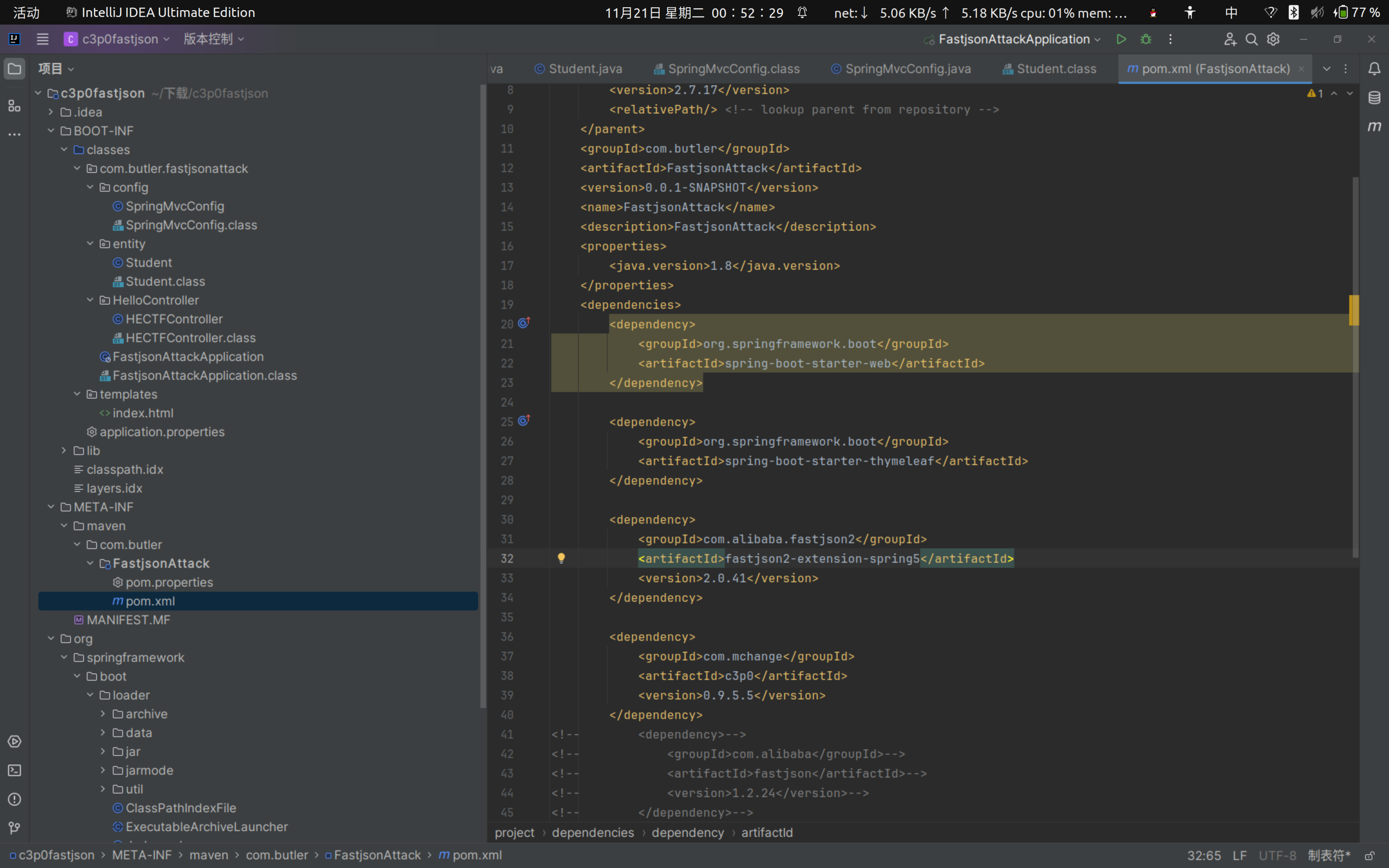The height and width of the screenshot is (868, 1389).
Task: Expand the META-INF folder tree
Action: tap(51, 506)
